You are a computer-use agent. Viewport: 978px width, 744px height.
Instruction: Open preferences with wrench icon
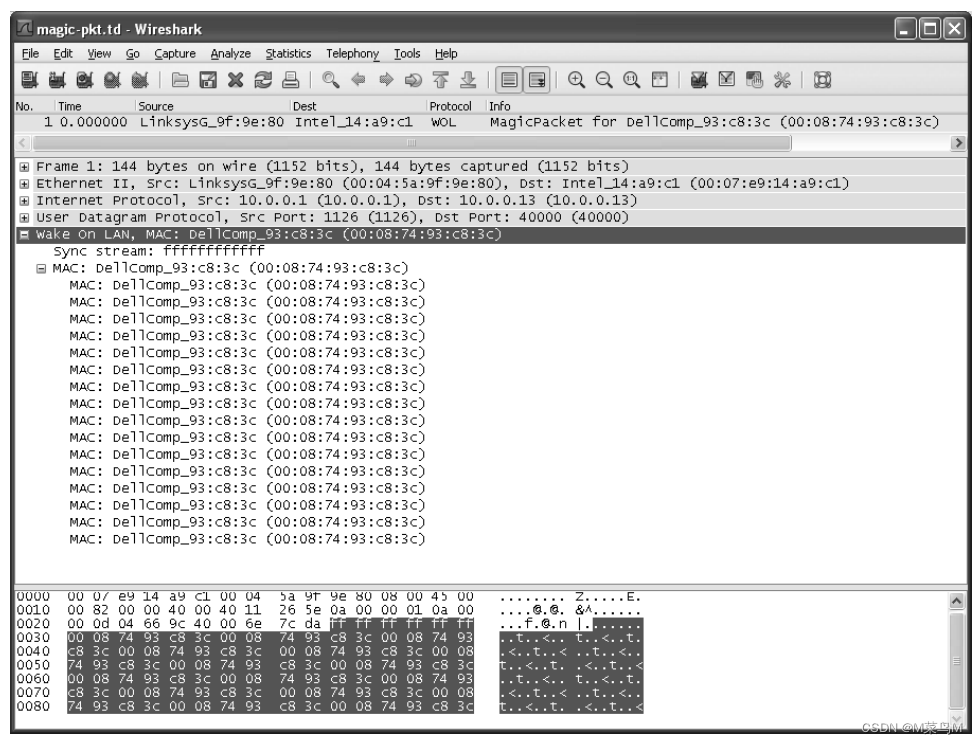(782, 80)
